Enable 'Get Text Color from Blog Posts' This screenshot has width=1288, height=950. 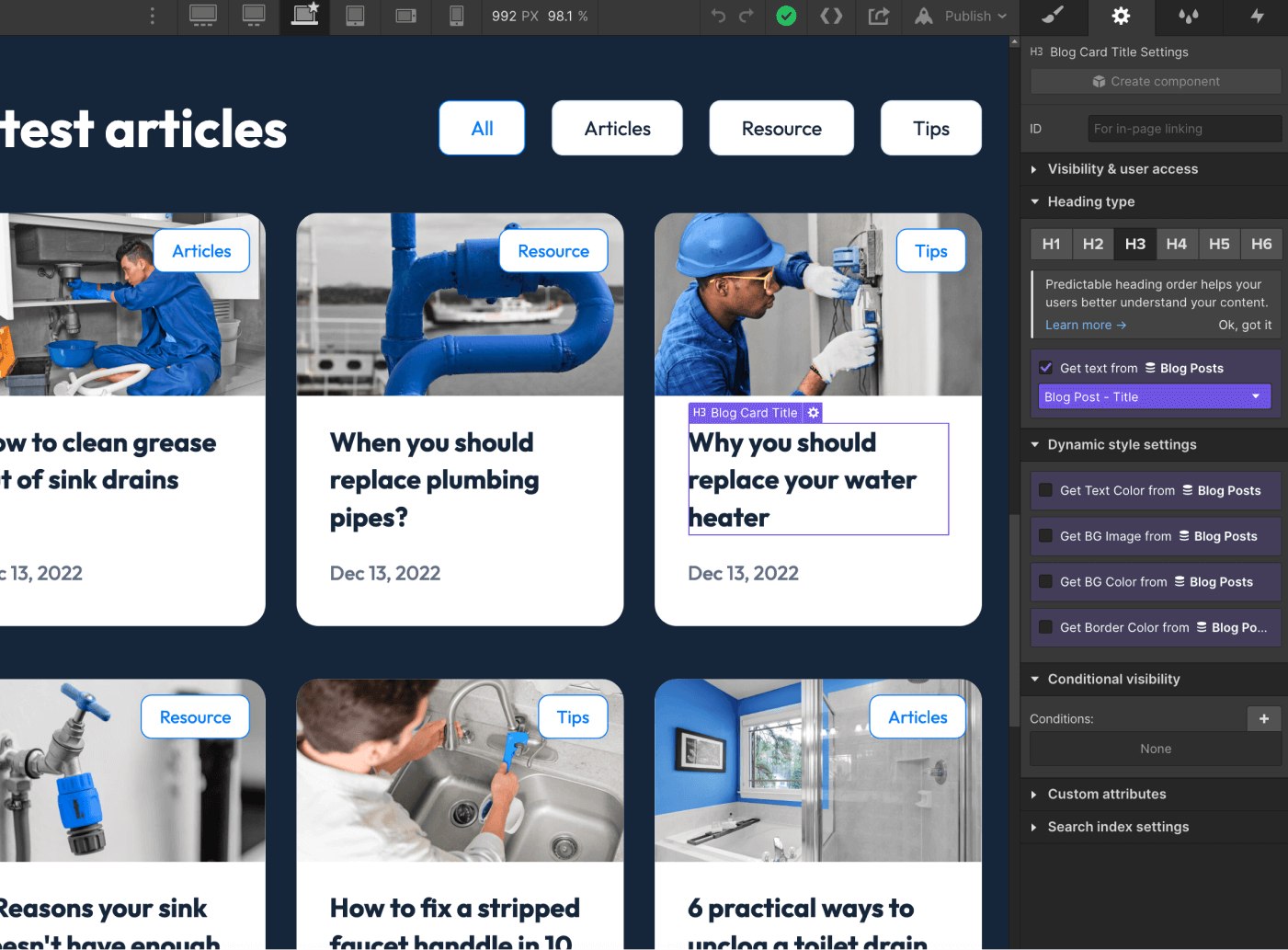pyautogui.click(x=1045, y=490)
